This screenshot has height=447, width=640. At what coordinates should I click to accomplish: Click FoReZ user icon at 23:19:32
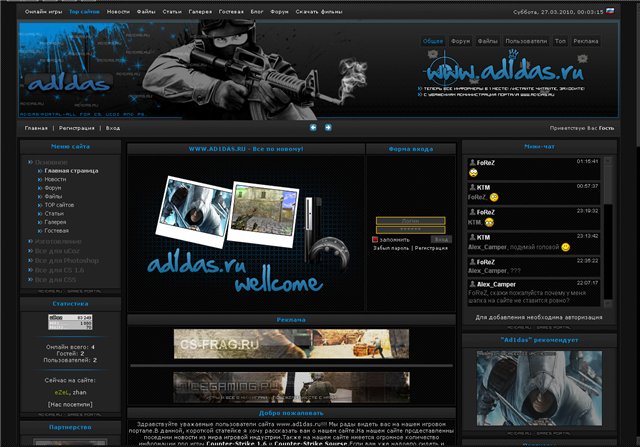(472, 212)
